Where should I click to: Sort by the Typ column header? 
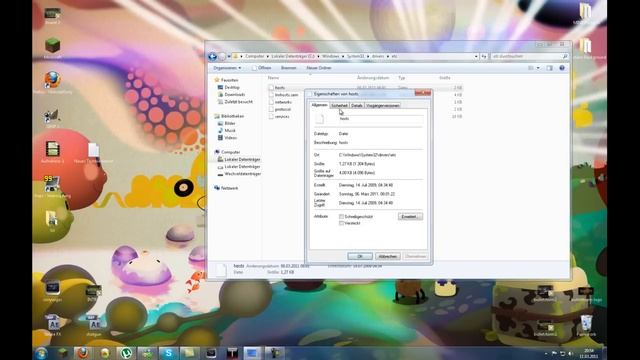pos(402,78)
